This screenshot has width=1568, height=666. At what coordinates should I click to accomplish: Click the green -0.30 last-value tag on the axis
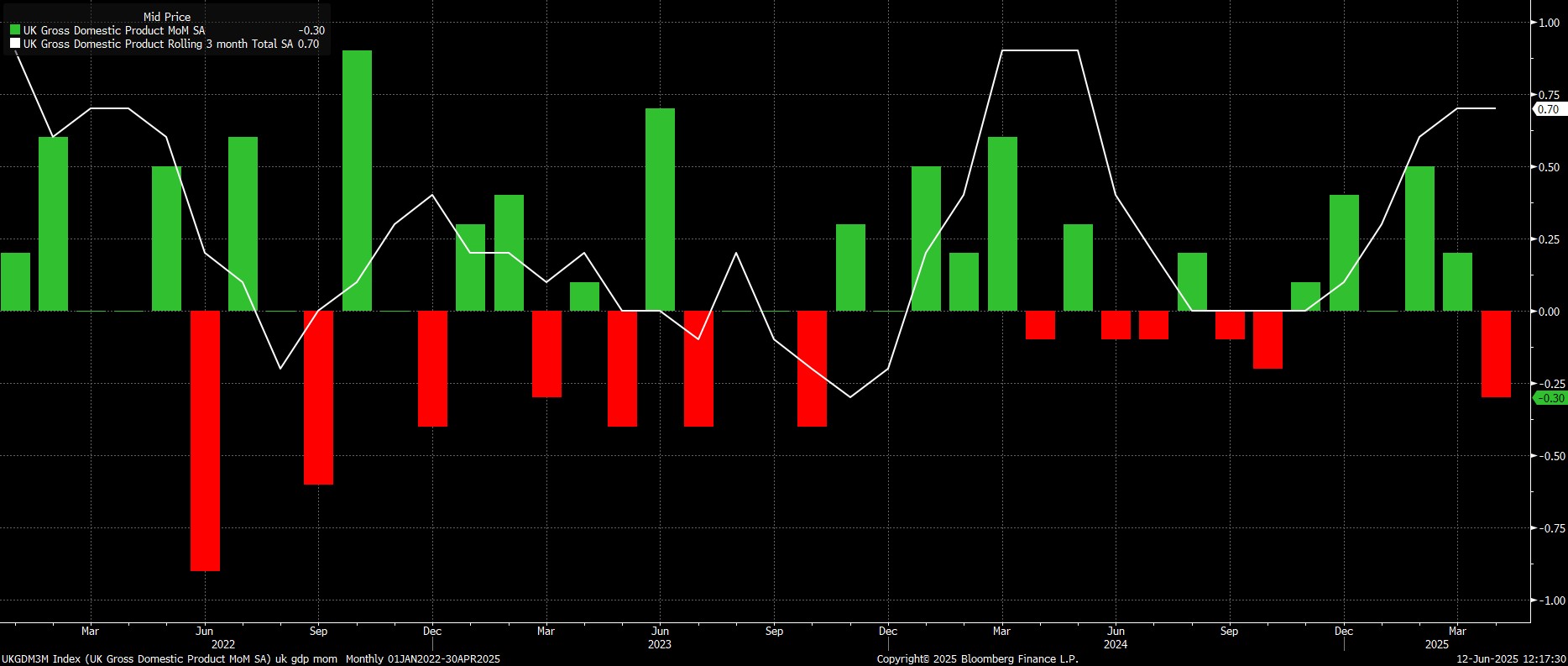pyautogui.click(x=1550, y=398)
